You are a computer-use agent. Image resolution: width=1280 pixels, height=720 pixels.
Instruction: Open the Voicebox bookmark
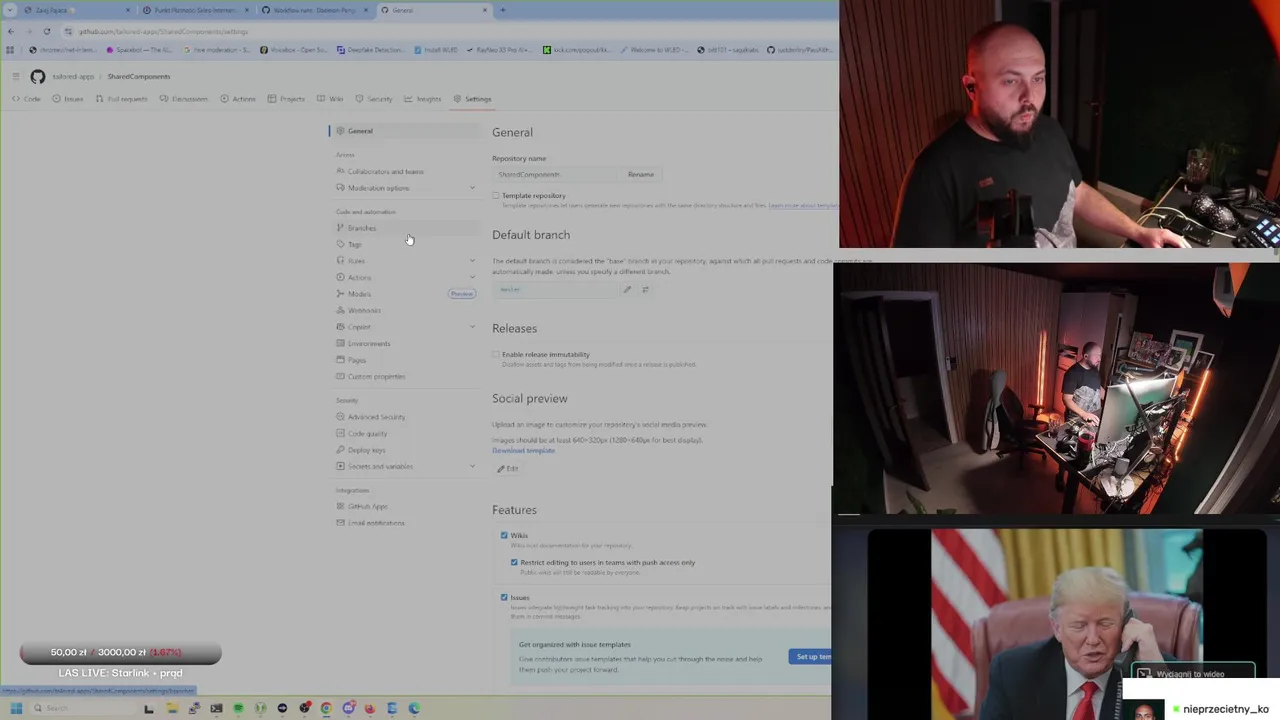point(294,49)
